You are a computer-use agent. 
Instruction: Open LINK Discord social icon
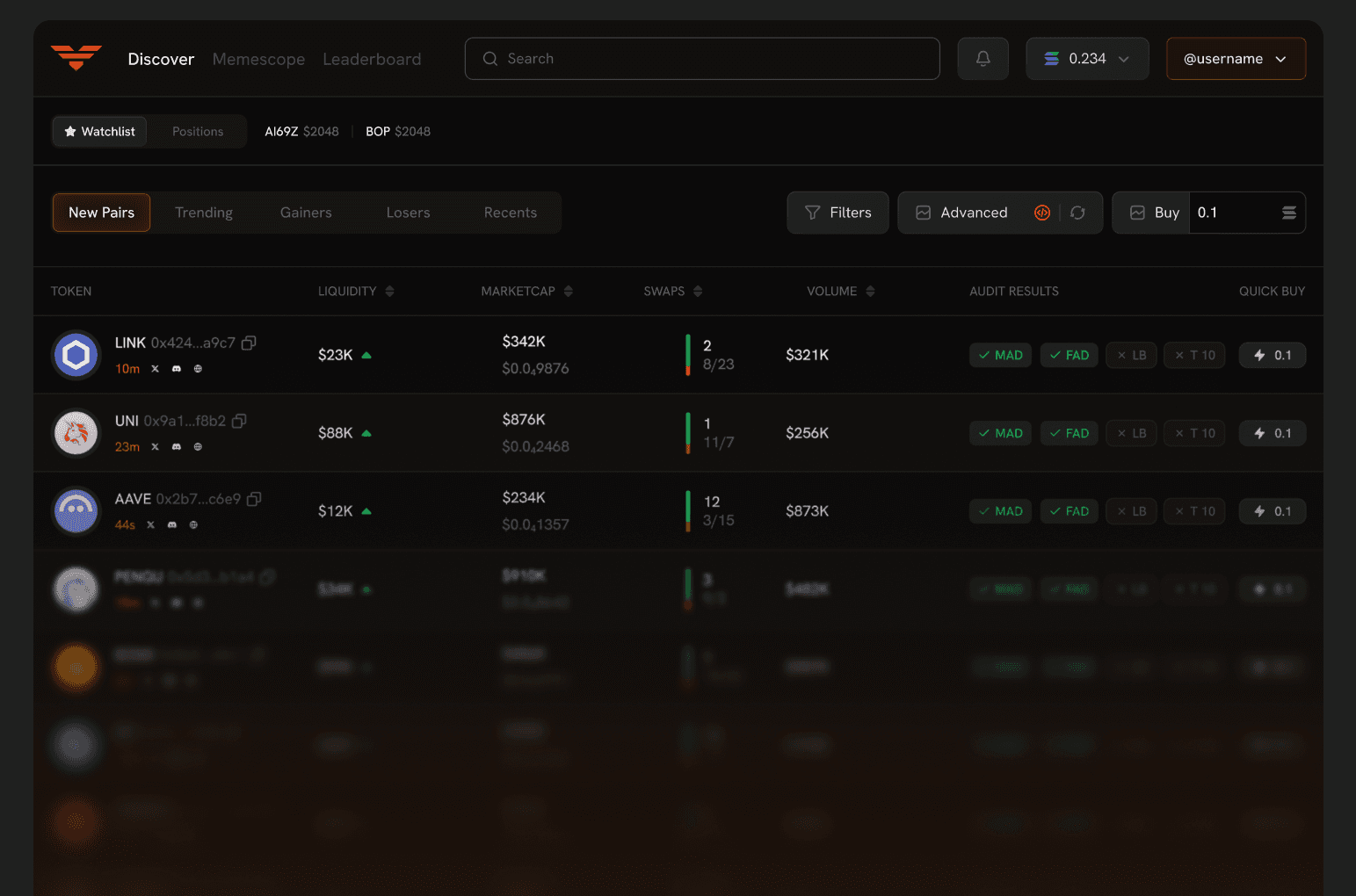point(177,369)
